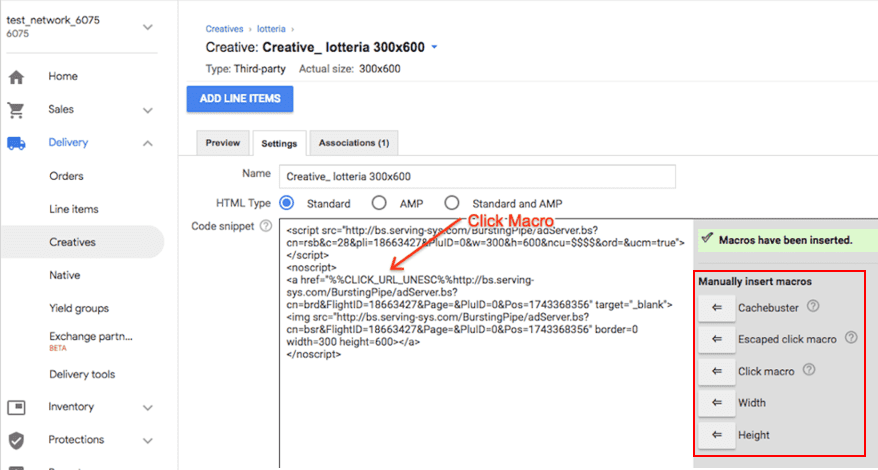The height and width of the screenshot is (470, 878).
Task: Click the Inventory icon in sidebar
Action: (x=16, y=407)
